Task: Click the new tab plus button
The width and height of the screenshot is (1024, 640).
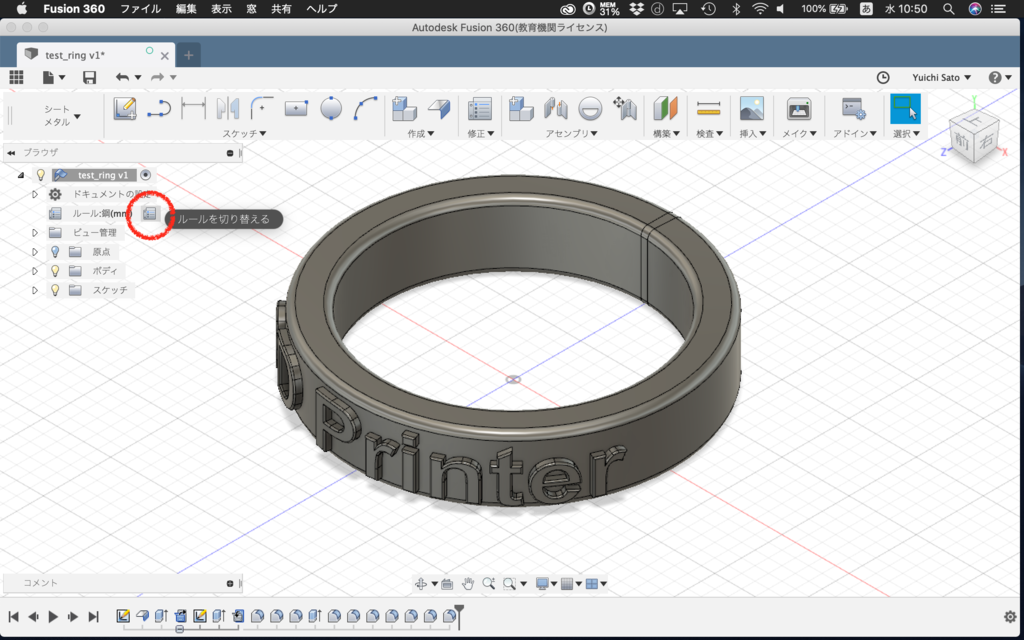Action: click(x=189, y=56)
